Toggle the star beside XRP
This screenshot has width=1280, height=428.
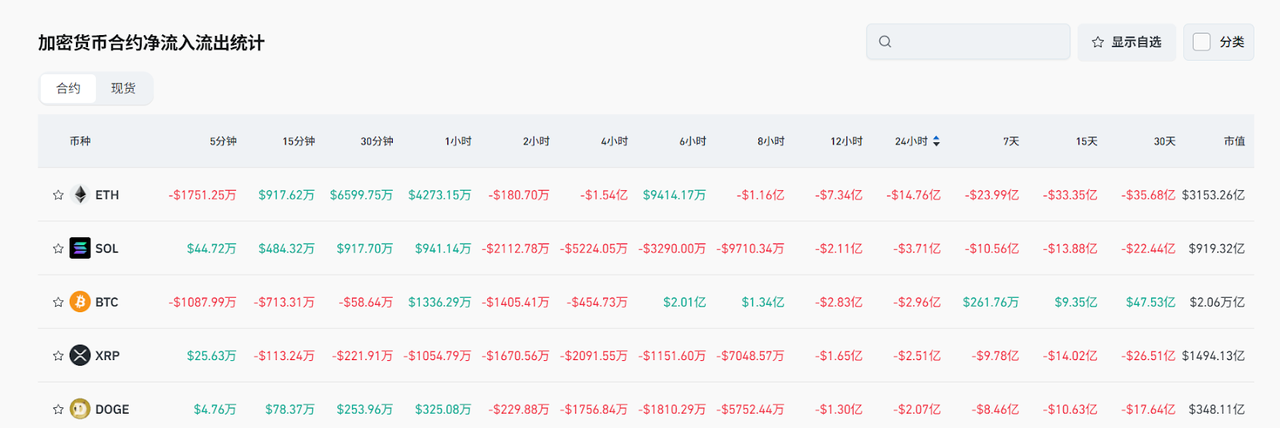[58, 355]
